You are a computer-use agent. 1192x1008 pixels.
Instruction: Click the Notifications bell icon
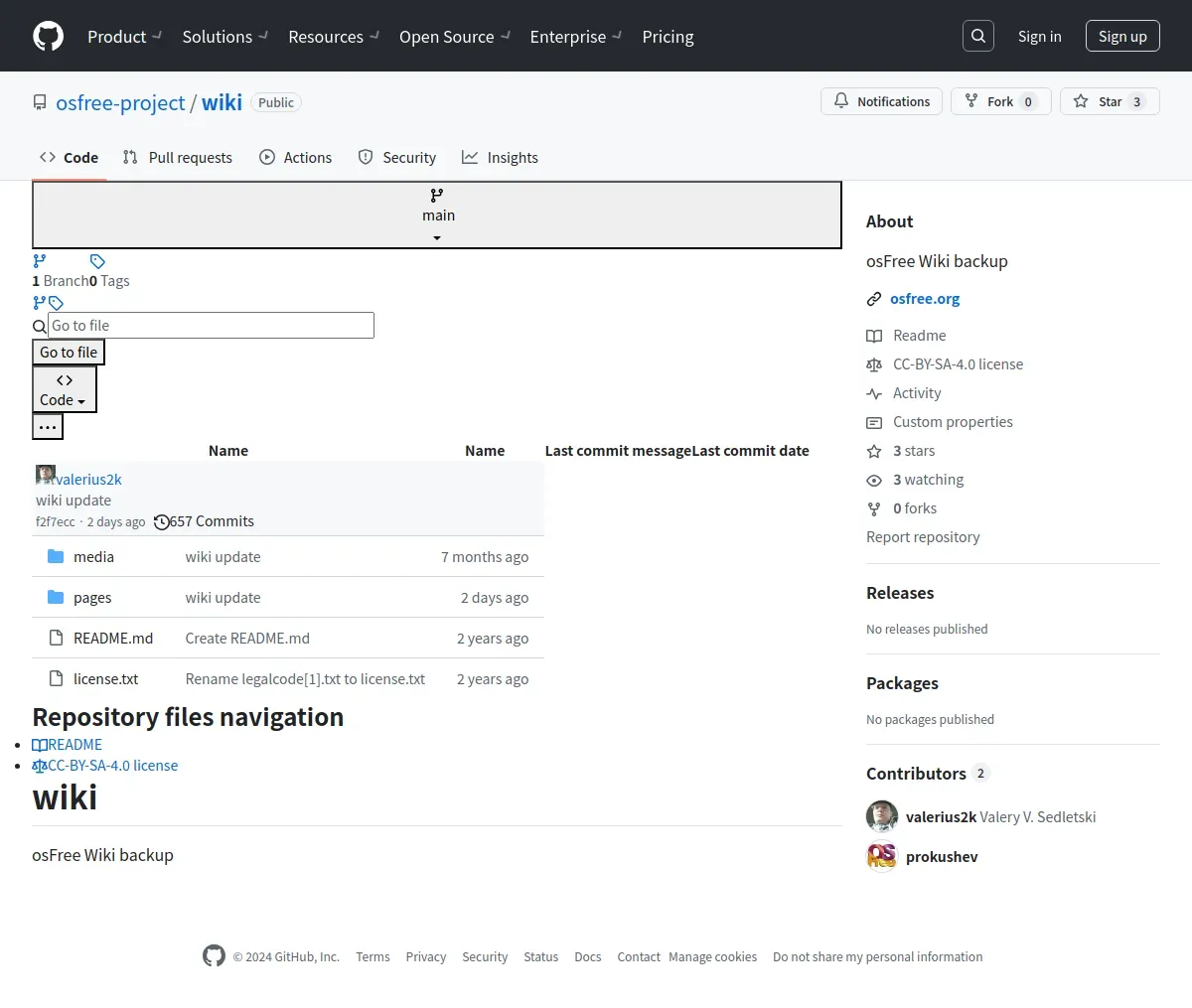[841, 101]
